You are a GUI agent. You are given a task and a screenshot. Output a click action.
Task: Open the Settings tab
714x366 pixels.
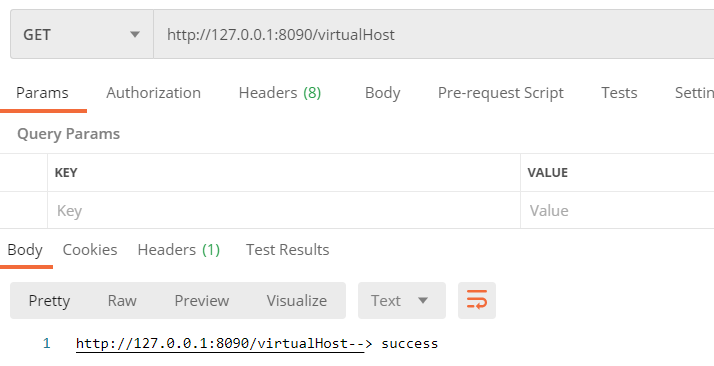(694, 93)
